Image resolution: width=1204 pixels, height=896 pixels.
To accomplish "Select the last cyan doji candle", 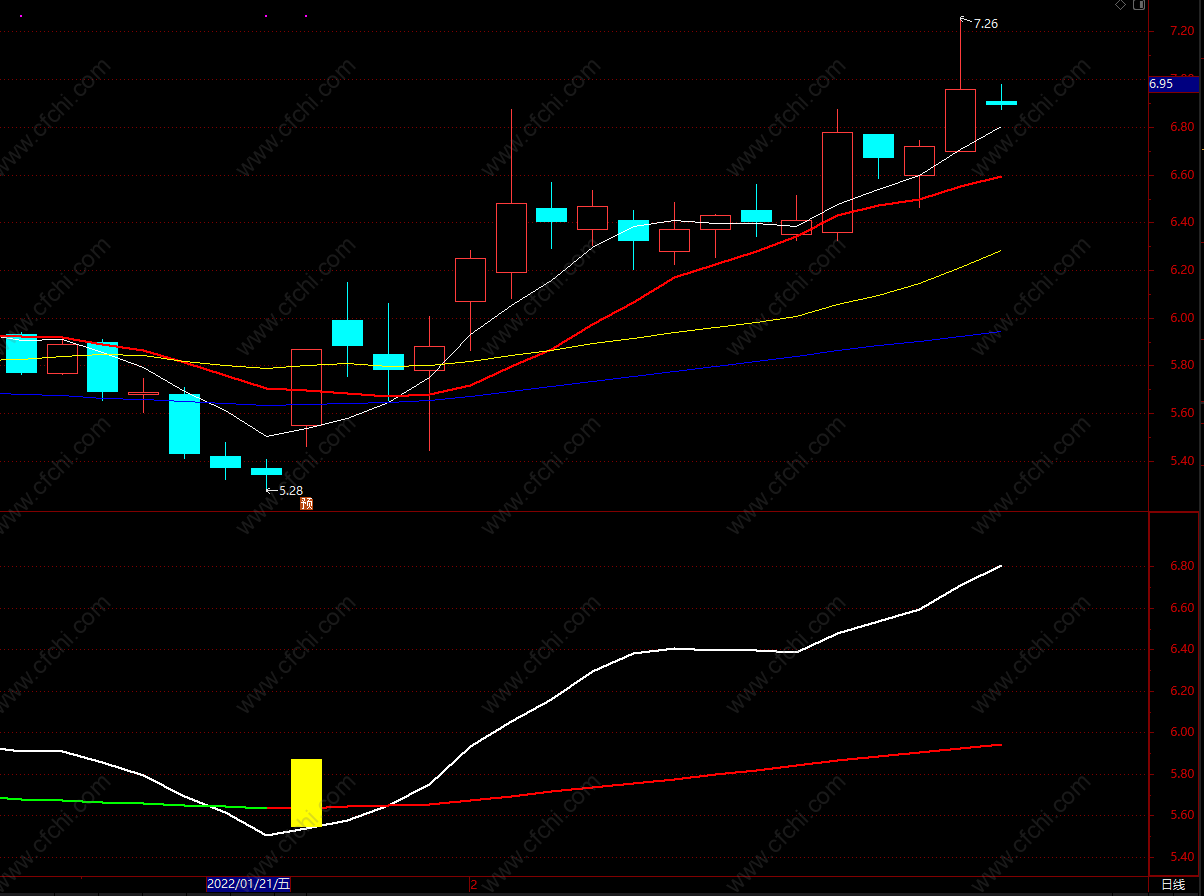I will 1001,101.
